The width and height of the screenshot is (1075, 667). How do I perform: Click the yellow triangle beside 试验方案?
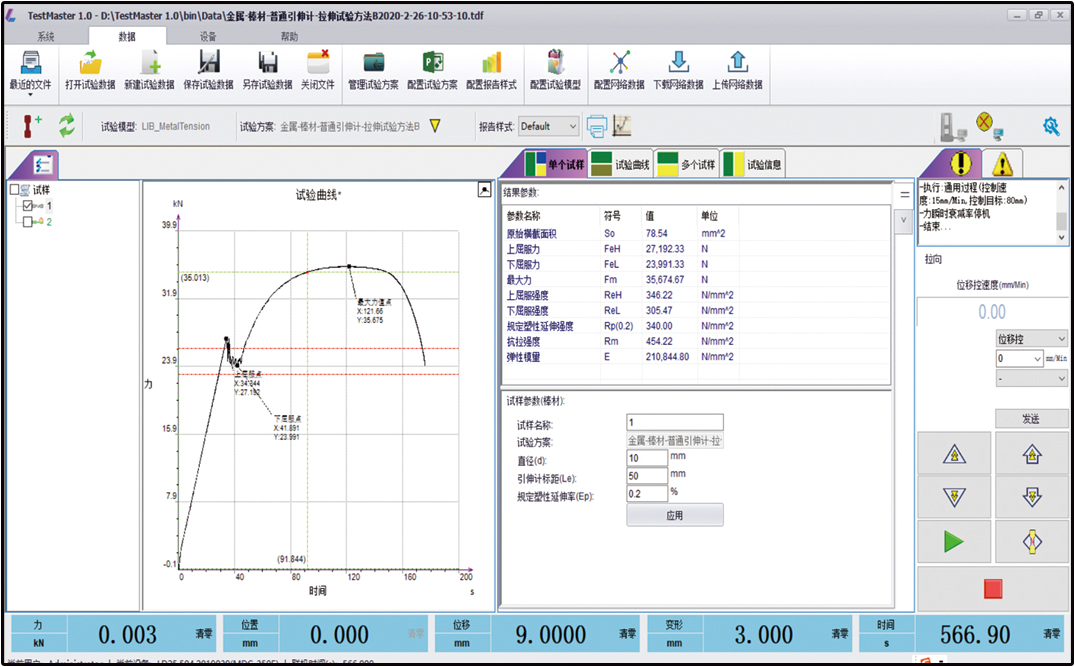tap(437, 126)
